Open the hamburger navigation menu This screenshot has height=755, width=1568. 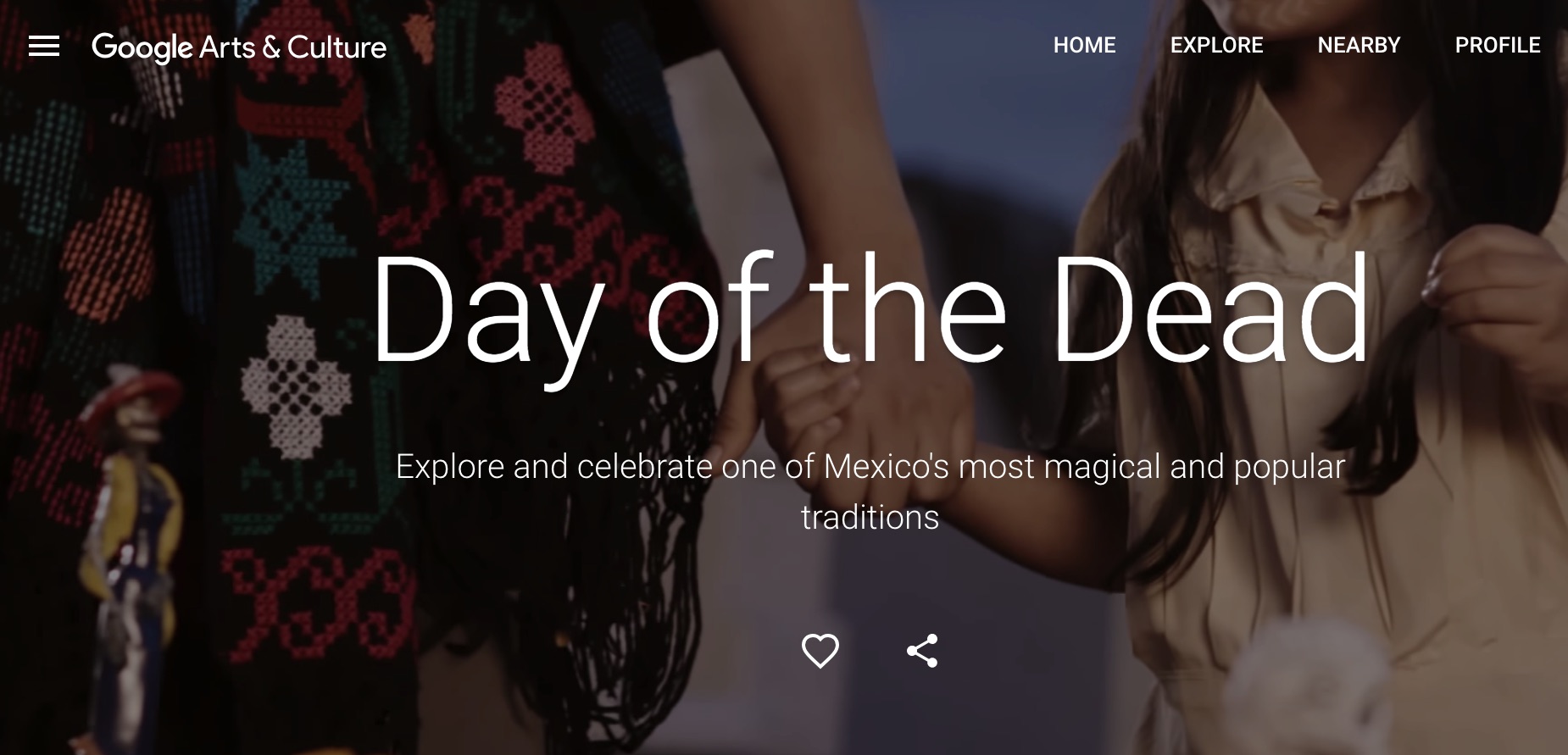point(44,46)
